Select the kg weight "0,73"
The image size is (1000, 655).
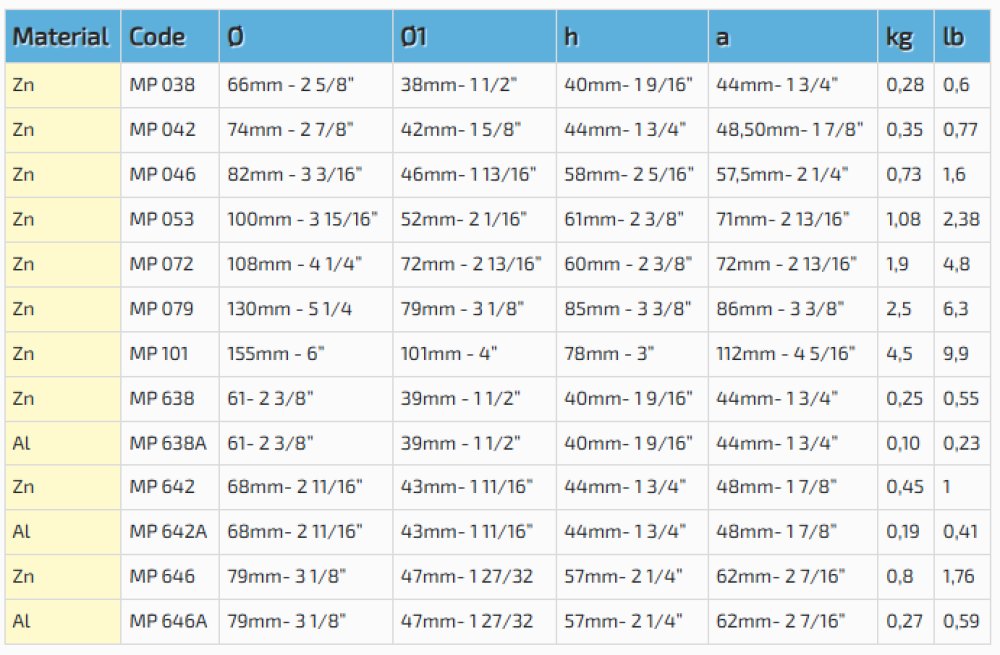tap(904, 174)
